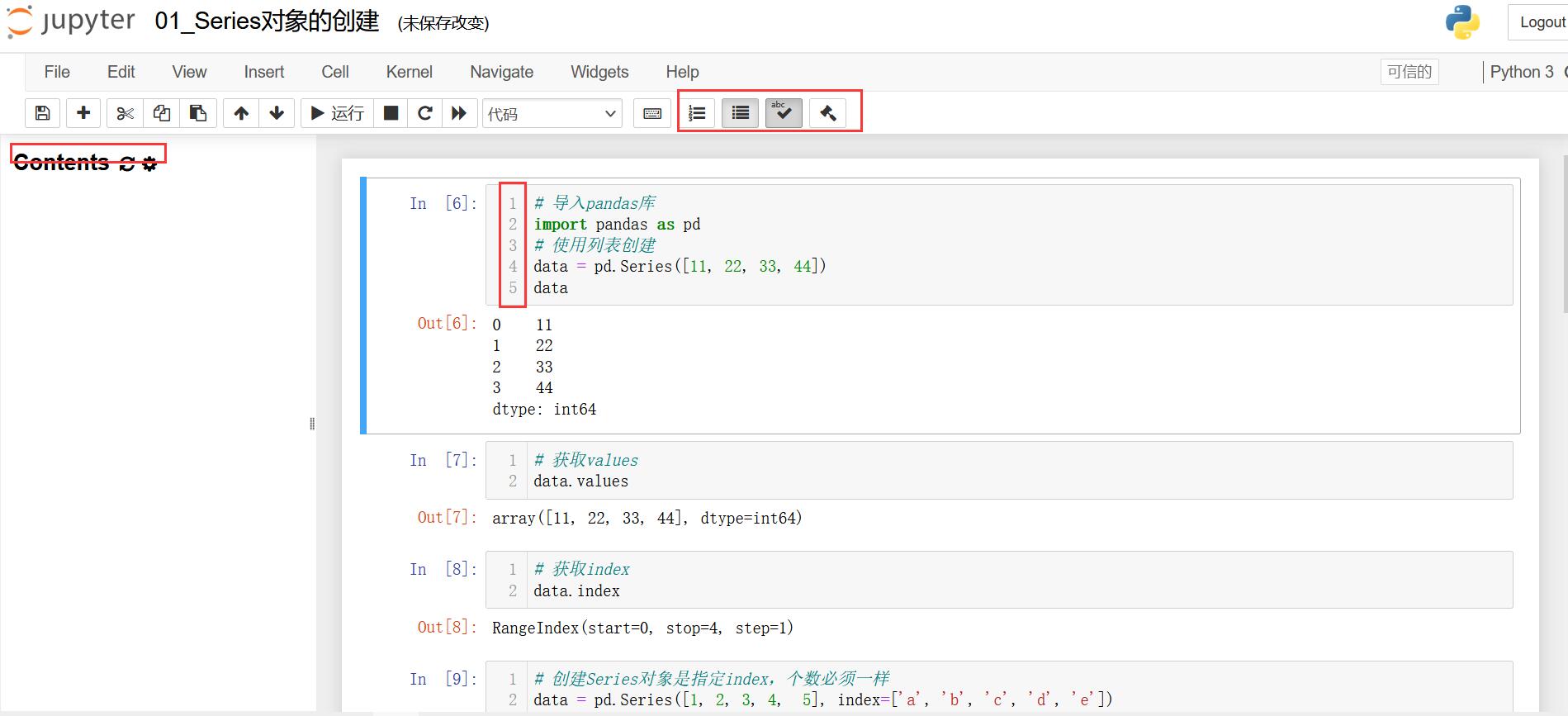Click into code cell In [9] editor
Screen dimensions: 1568x716
(x=999, y=686)
